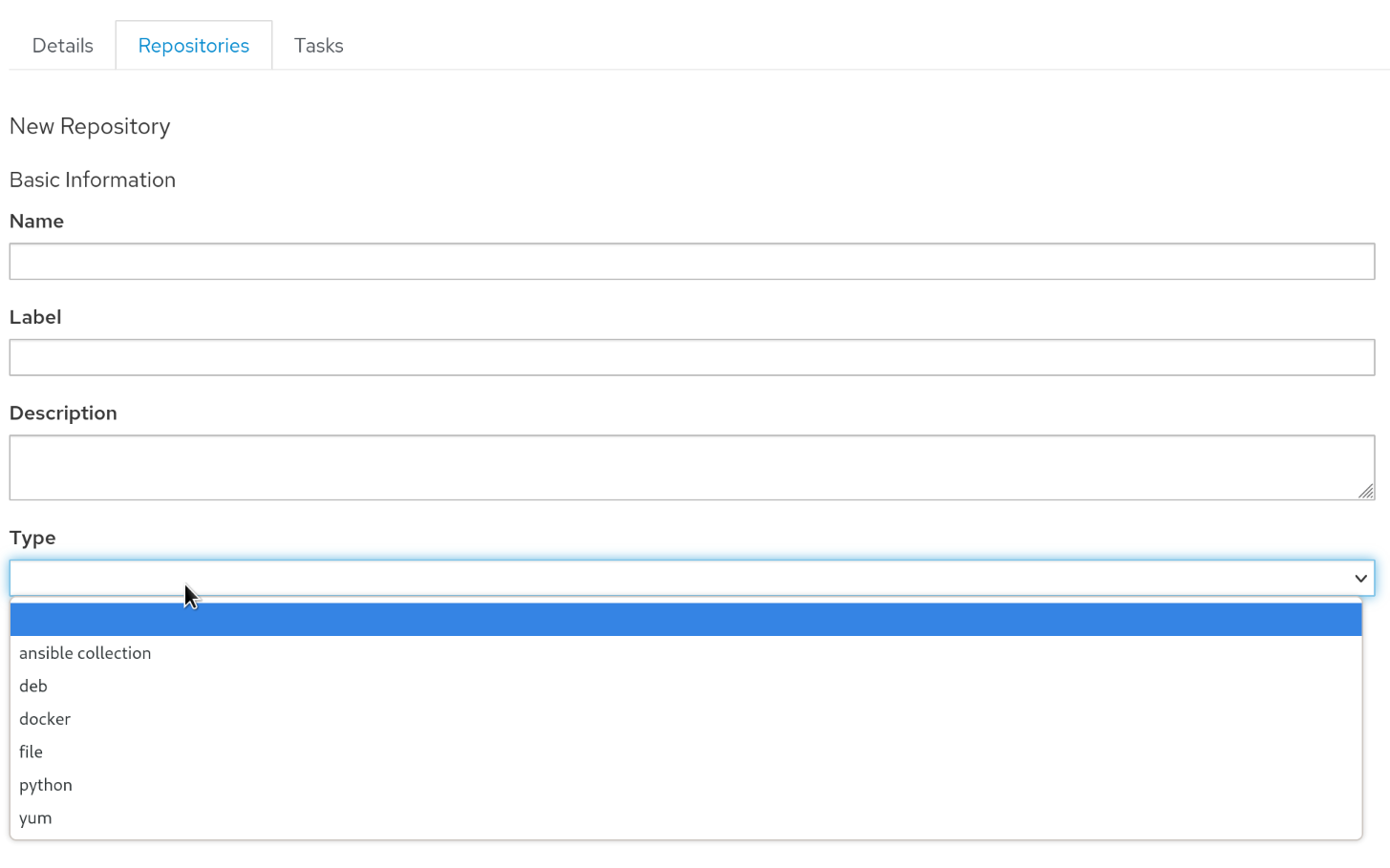Viewport: 1390px width, 868px height.
Task: Click the Type dropdown chevron arrow
Action: (1360, 578)
